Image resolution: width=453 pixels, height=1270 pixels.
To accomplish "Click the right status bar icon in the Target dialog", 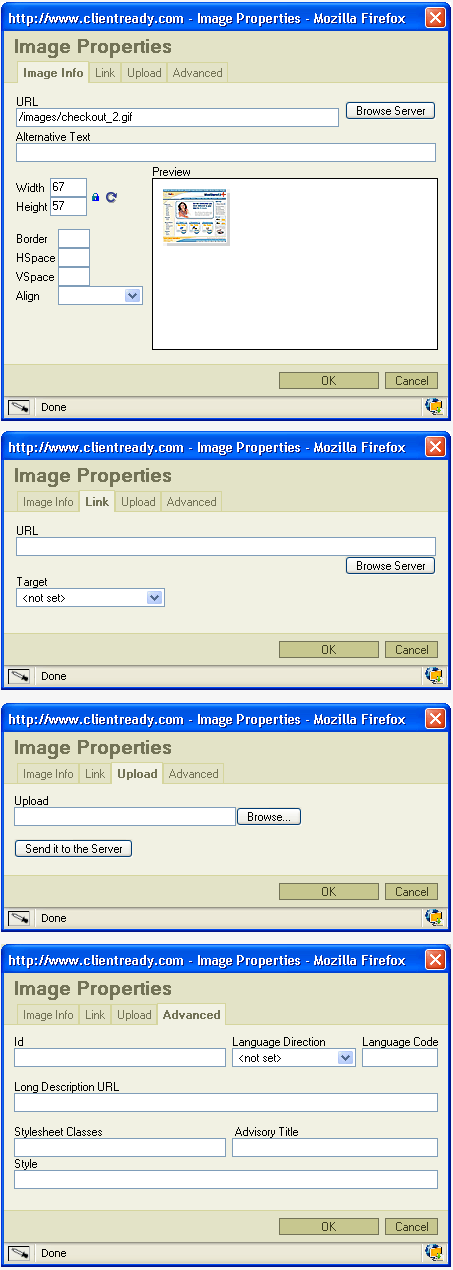I will 434,676.
